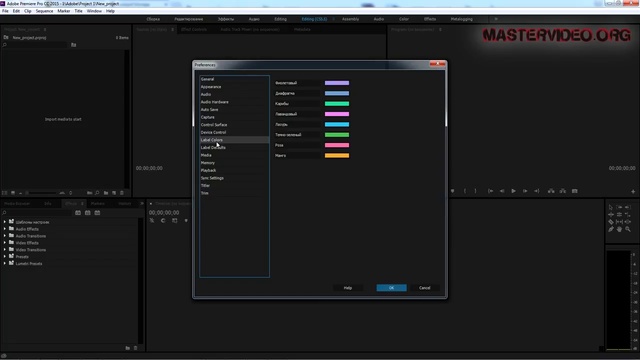Select the Pen tool
This screenshot has height=360, width=640.
[611, 229]
